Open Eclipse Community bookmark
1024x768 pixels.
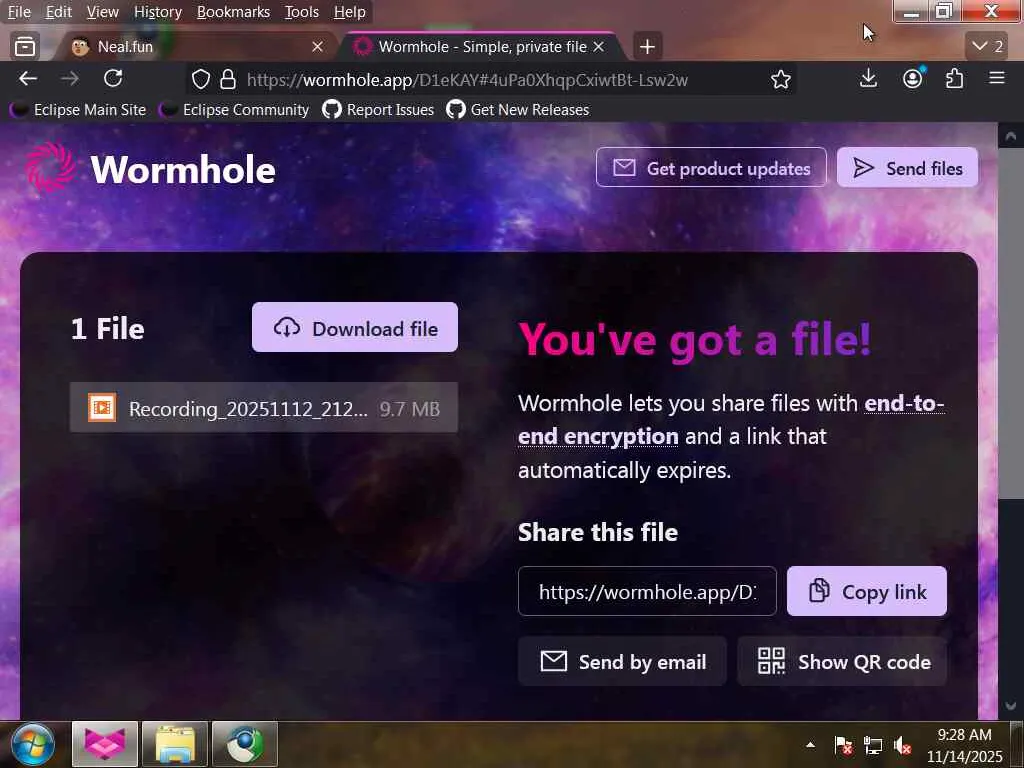(234, 110)
